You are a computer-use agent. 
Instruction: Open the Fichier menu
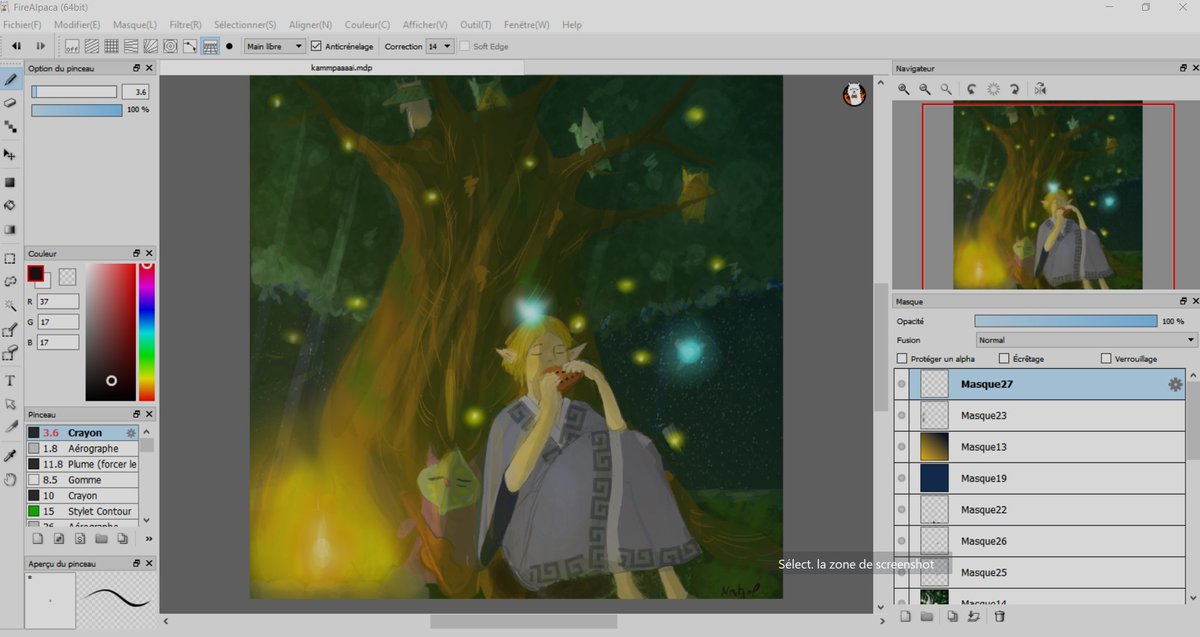pos(22,24)
